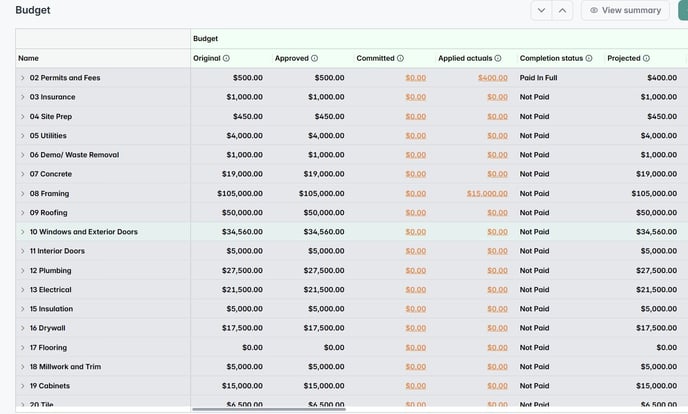Expand the 16 Drywall row
688x414 pixels.
22,328
